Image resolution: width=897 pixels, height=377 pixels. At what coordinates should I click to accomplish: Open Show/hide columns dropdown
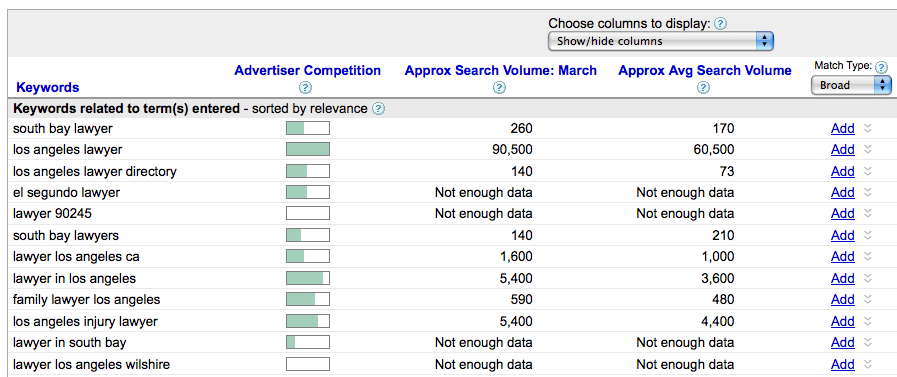coord(661,41)
